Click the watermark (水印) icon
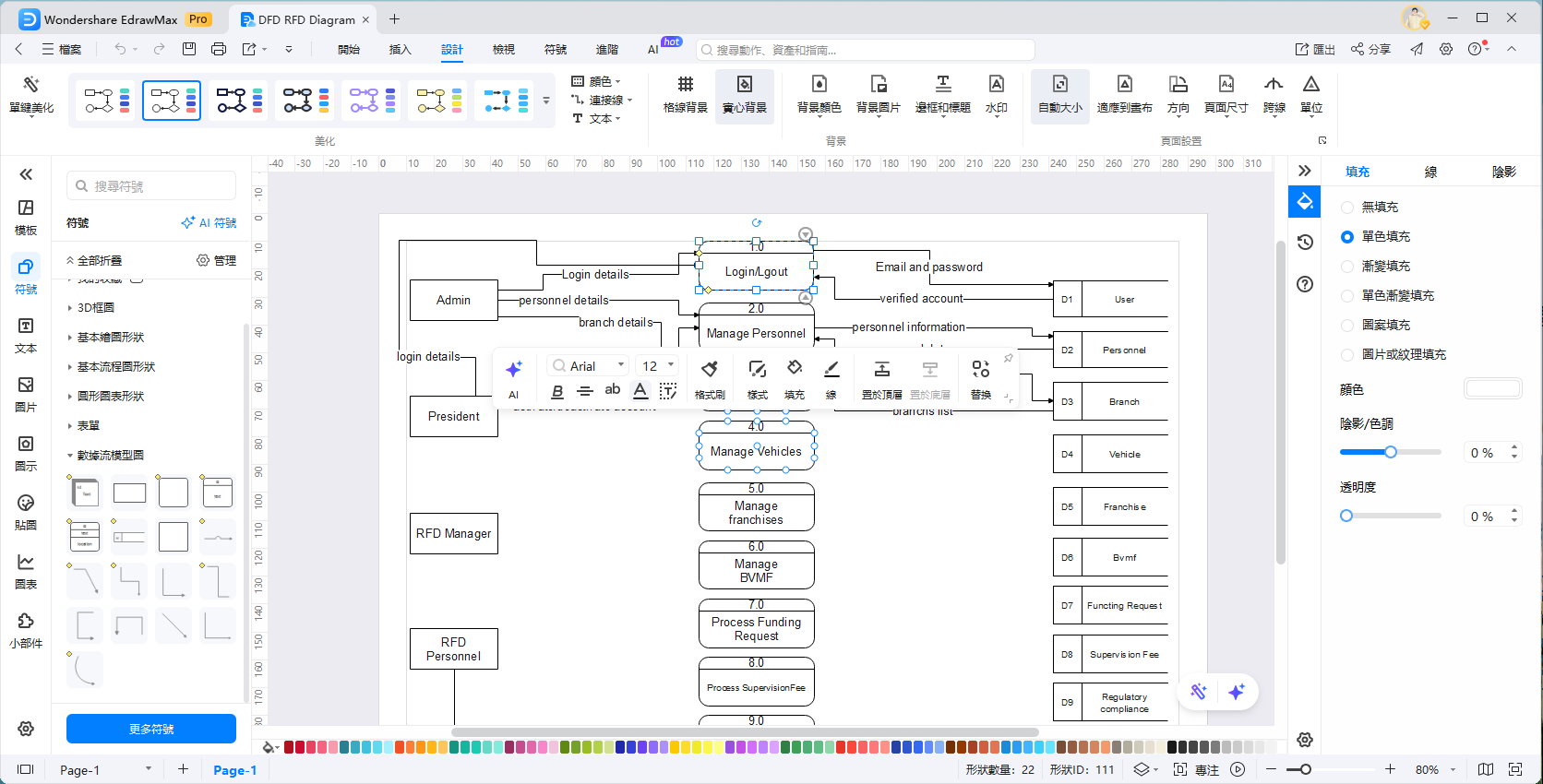The height and width of the screenshot is (784, 1543). [996, 93]
